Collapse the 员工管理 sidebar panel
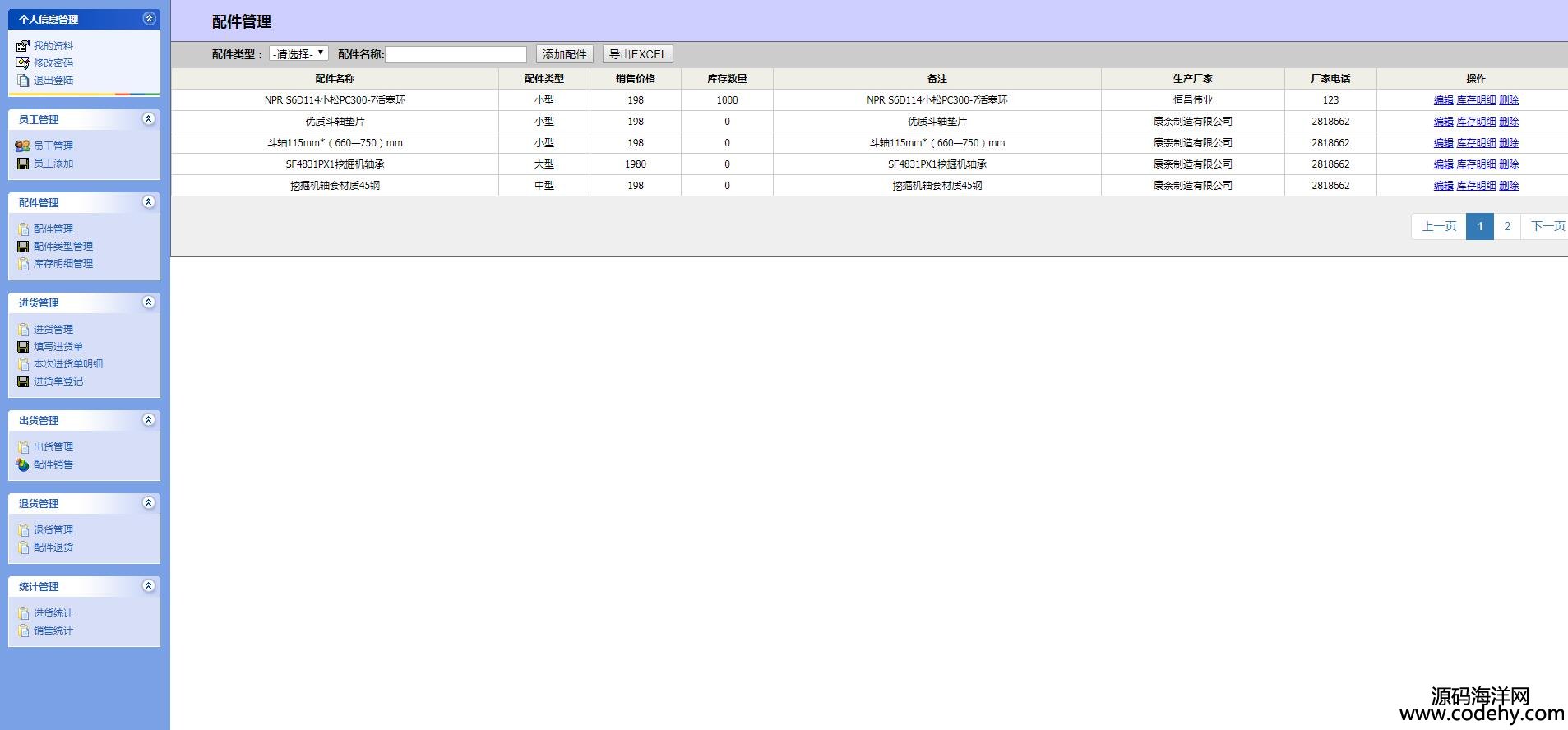 [149, 119]
